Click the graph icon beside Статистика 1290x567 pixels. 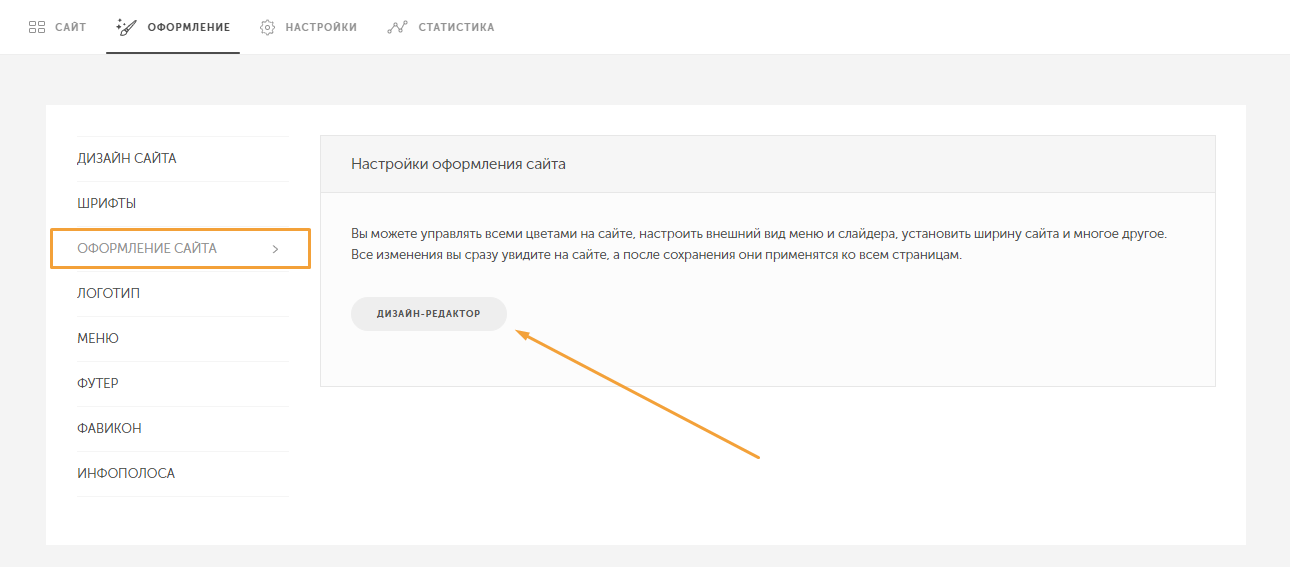click(x=397, y=27)
